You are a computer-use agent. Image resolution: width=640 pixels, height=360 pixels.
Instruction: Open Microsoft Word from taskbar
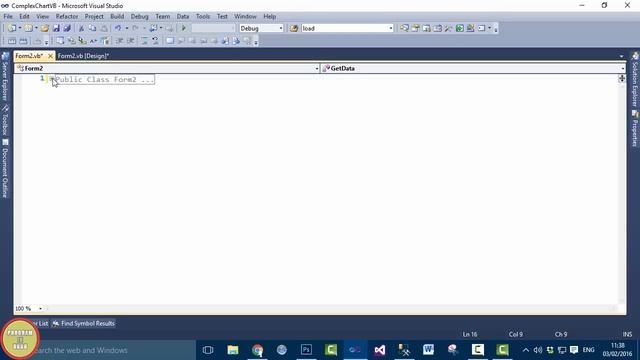pos(428,350)
